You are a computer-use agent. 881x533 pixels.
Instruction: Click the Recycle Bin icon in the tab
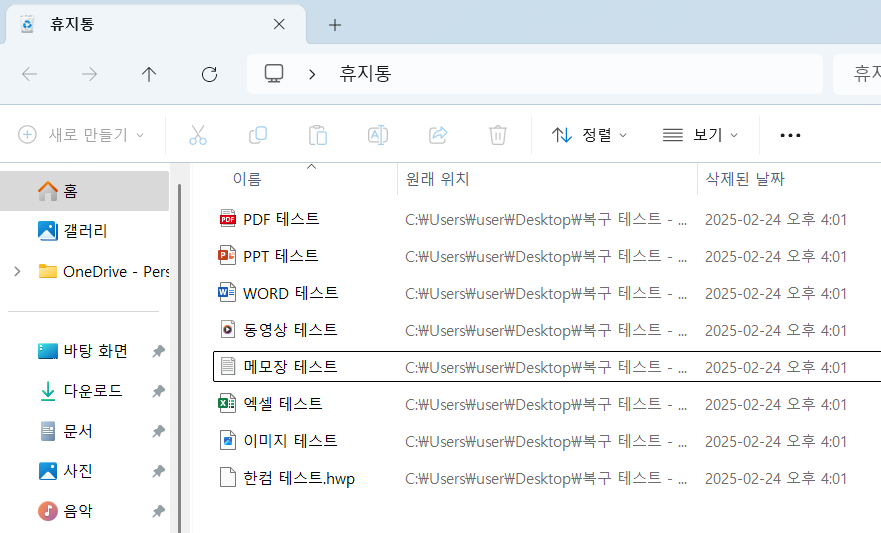pyautogui.click(x=27, y=24)
